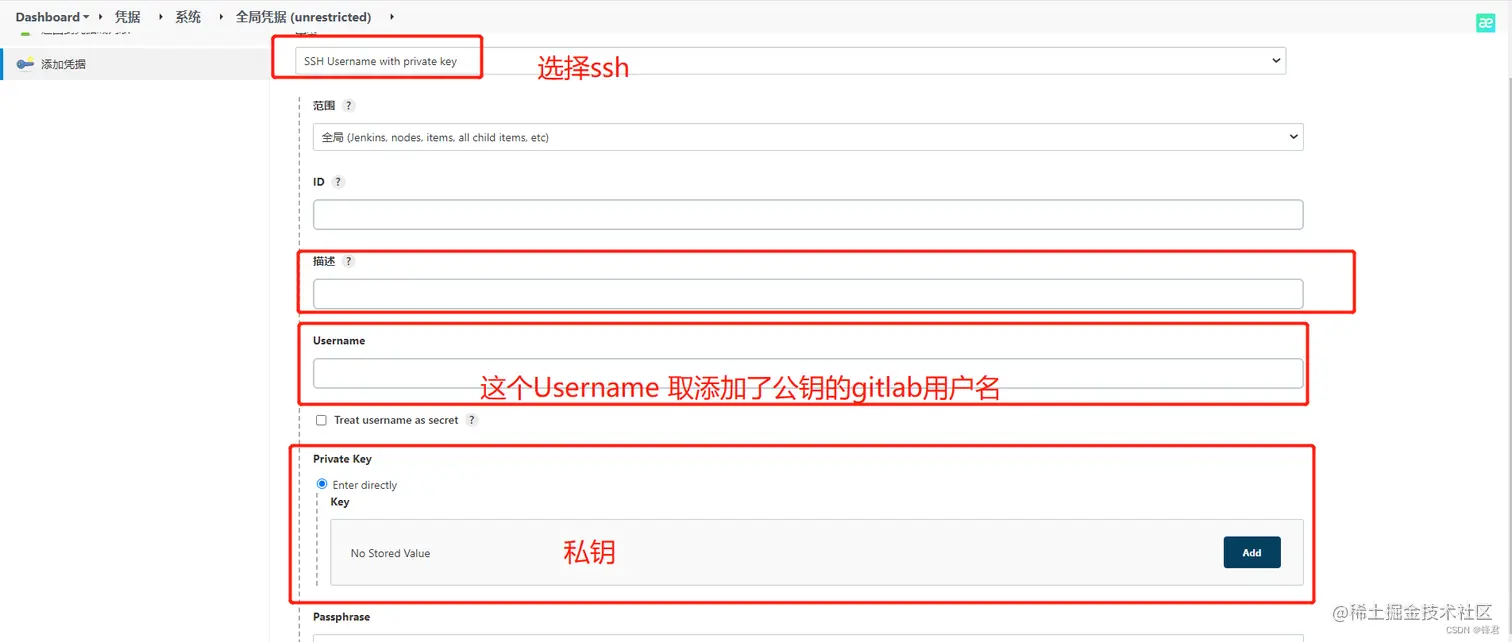Open the 系统 breadcrumb link
Image resolution: width=1512 pixels, height=642 pixels.
pyautogui.click(x=188, y=17)
